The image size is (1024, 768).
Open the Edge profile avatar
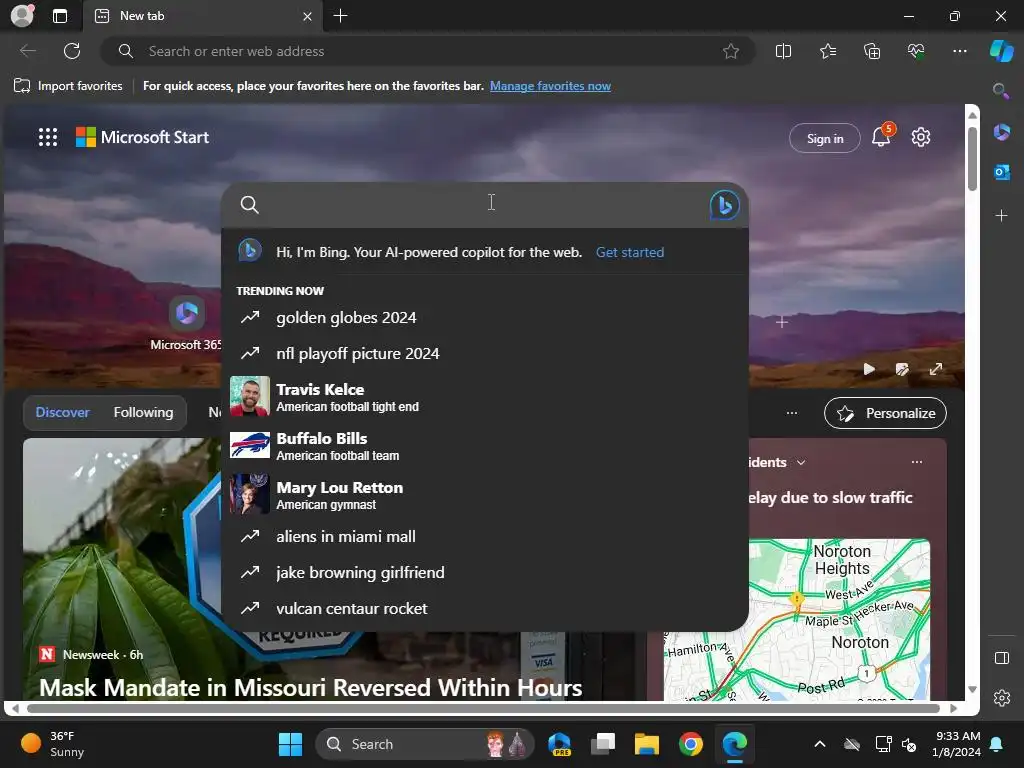click(22, 15)
